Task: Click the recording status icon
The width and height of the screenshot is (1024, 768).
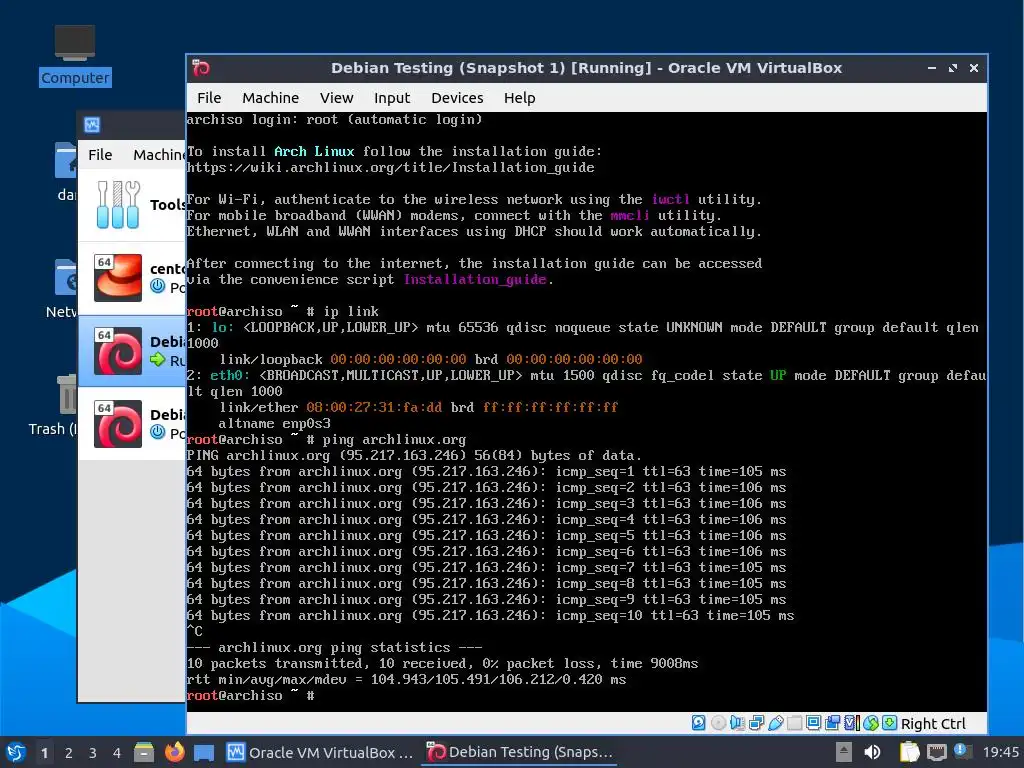Action: [832, 723]
